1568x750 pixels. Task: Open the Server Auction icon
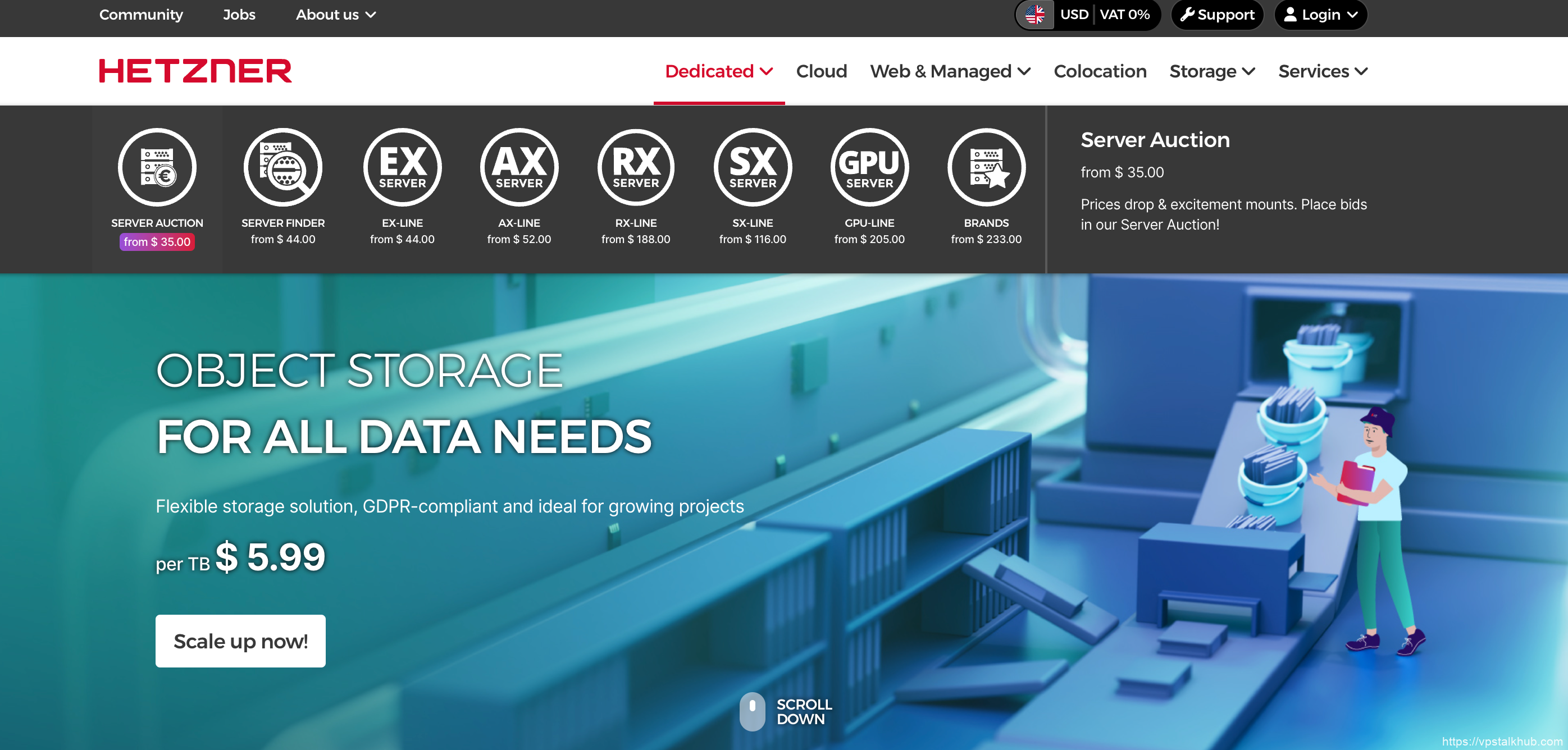157,167
